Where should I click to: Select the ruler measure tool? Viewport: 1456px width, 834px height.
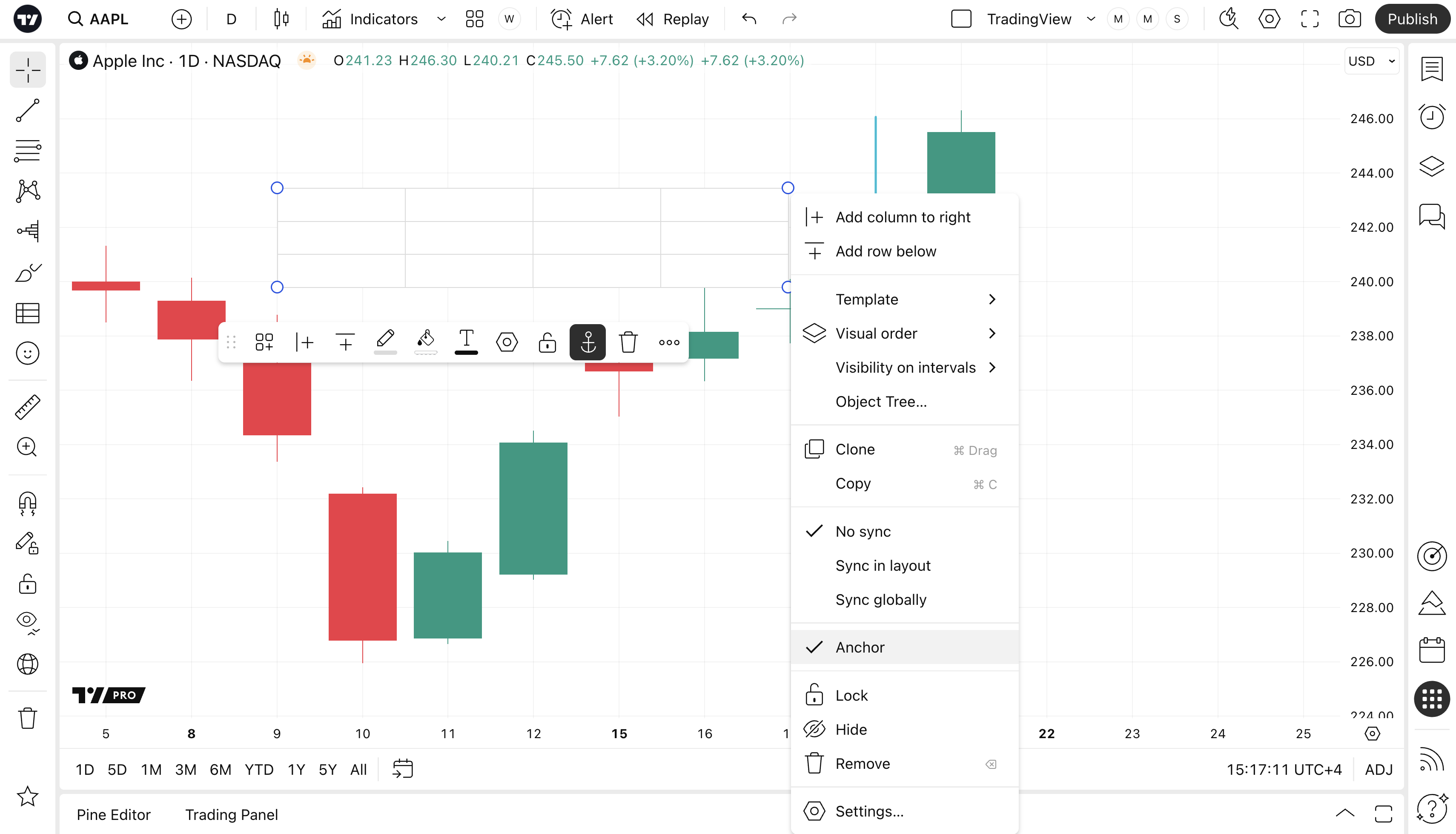point(28,407)
